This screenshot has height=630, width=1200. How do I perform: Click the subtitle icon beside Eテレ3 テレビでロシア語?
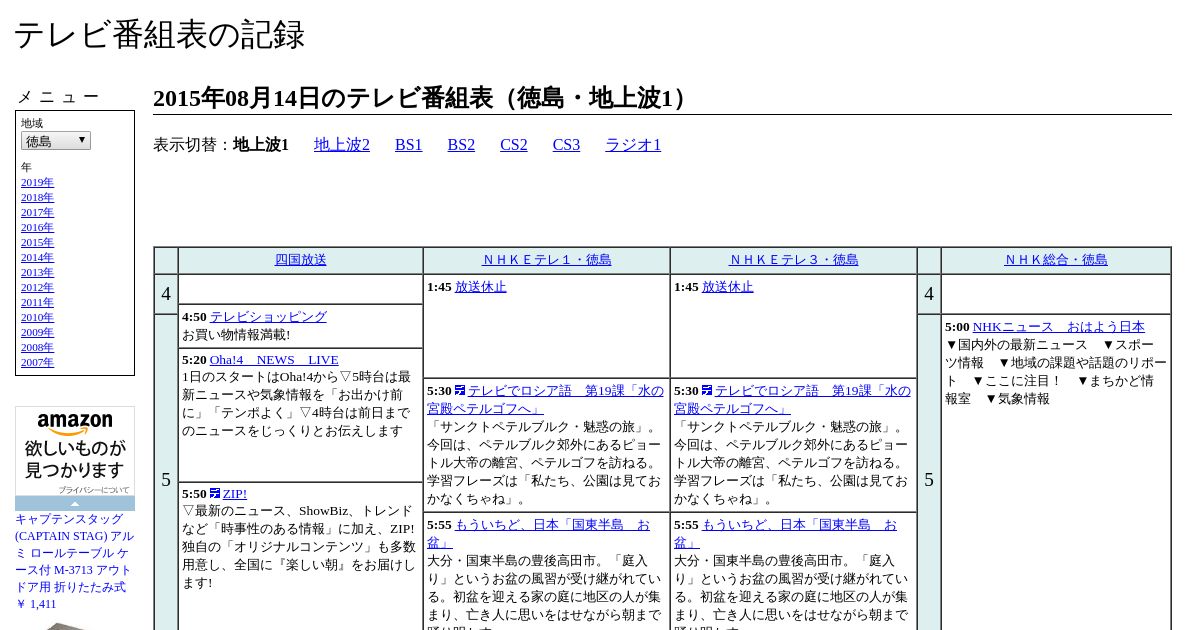(x=707, y=390)
